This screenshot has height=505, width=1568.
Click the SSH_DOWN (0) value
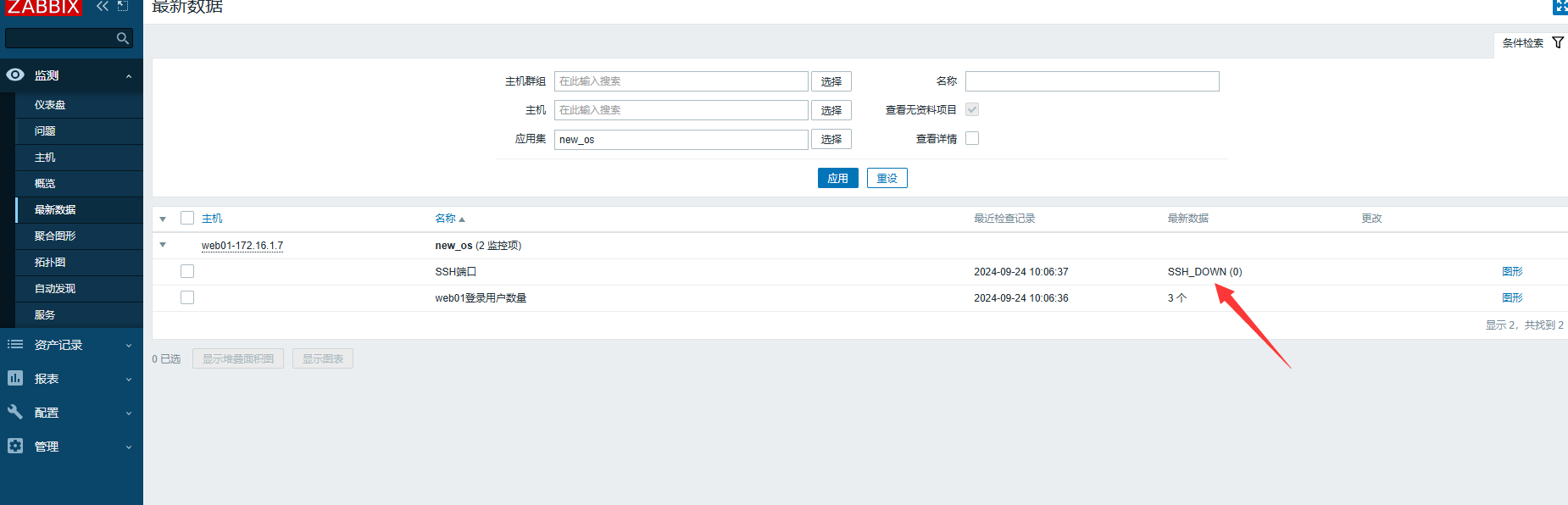point(1204,272)
